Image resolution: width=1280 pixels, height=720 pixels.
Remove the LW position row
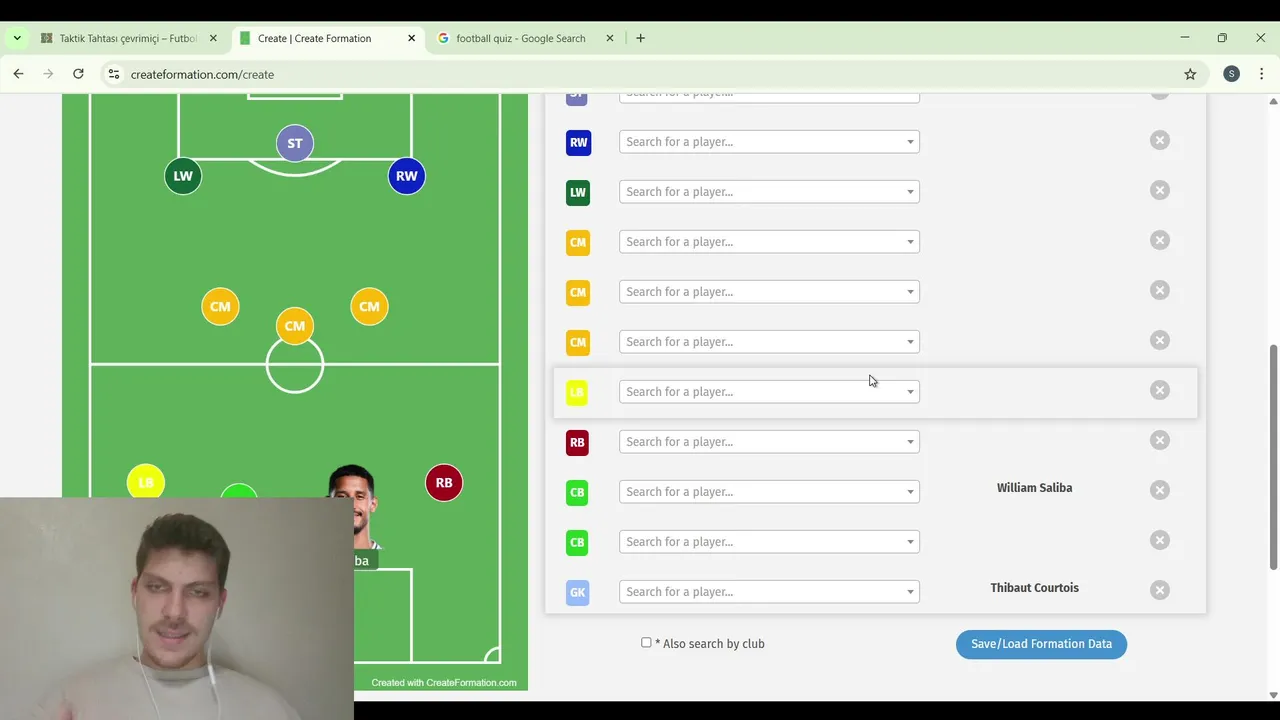(1160, 190)
